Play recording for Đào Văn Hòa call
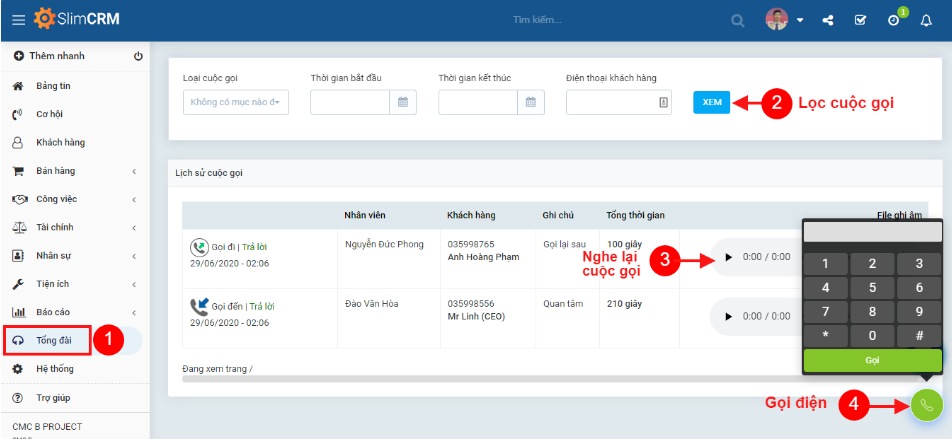Viewport: 952px width, 447px height. click(x=729, y=316)
